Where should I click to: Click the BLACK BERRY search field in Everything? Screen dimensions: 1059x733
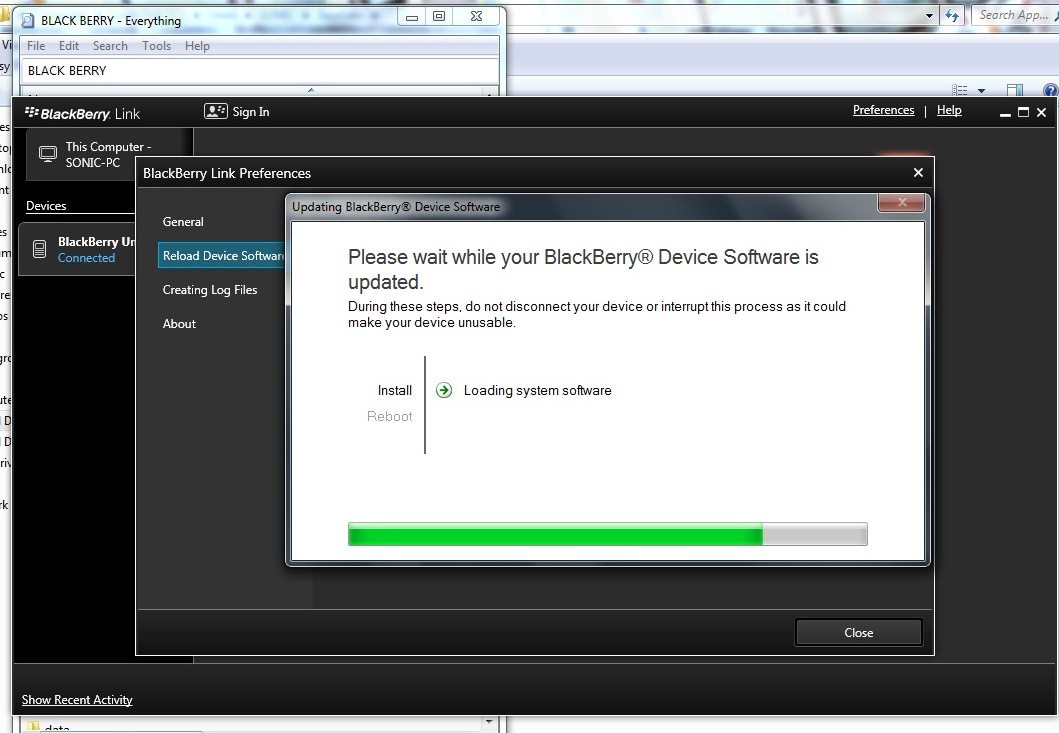click(260, 71)
